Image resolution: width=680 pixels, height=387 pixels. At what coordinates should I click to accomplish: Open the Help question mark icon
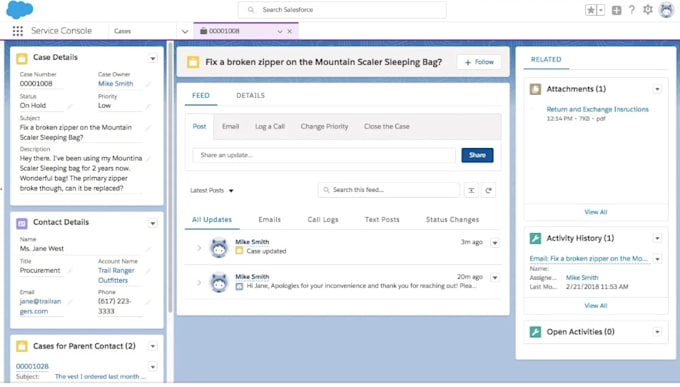(x=632, y=10)
